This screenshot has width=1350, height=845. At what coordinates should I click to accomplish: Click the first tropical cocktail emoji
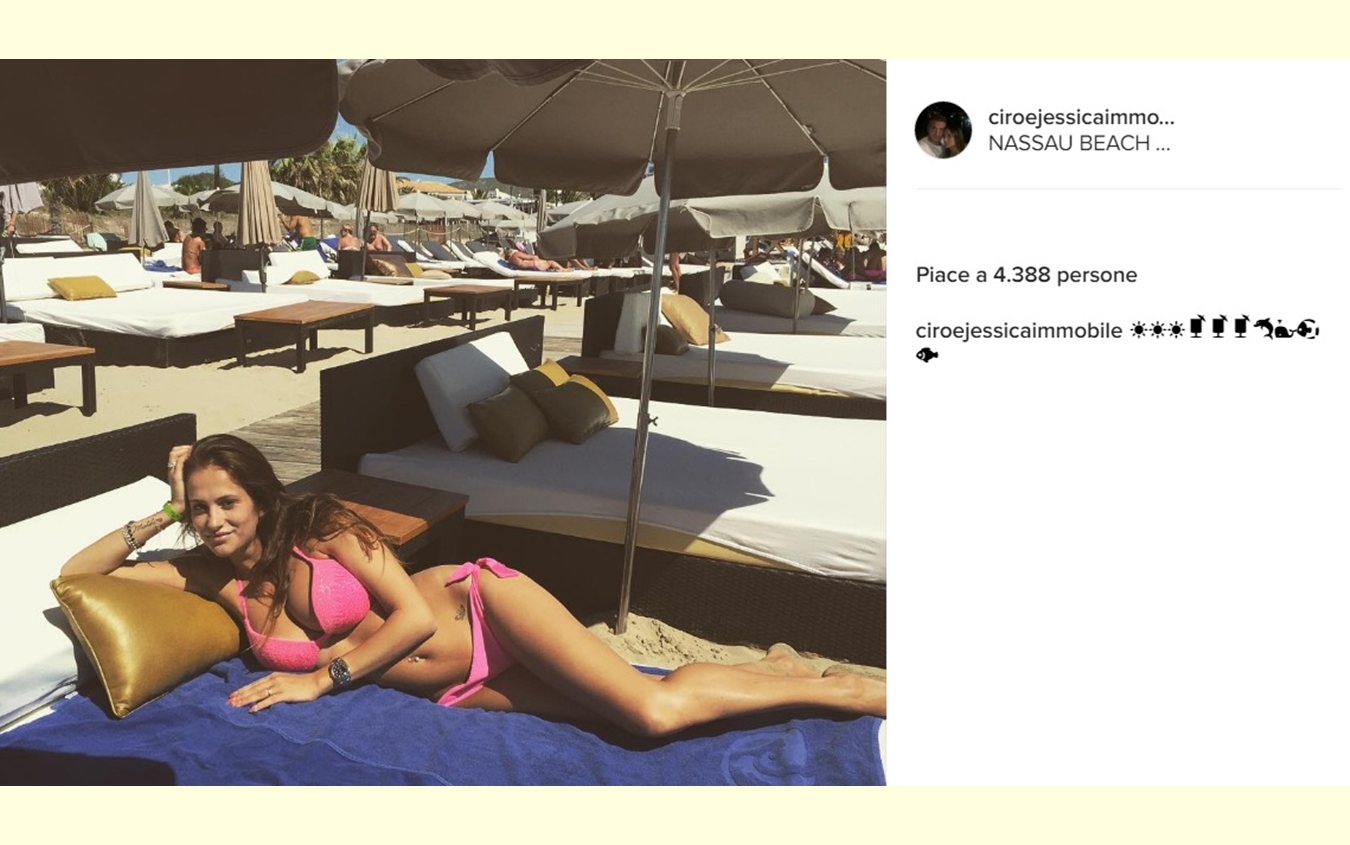pyautogui.click(x=1197, y=326)
